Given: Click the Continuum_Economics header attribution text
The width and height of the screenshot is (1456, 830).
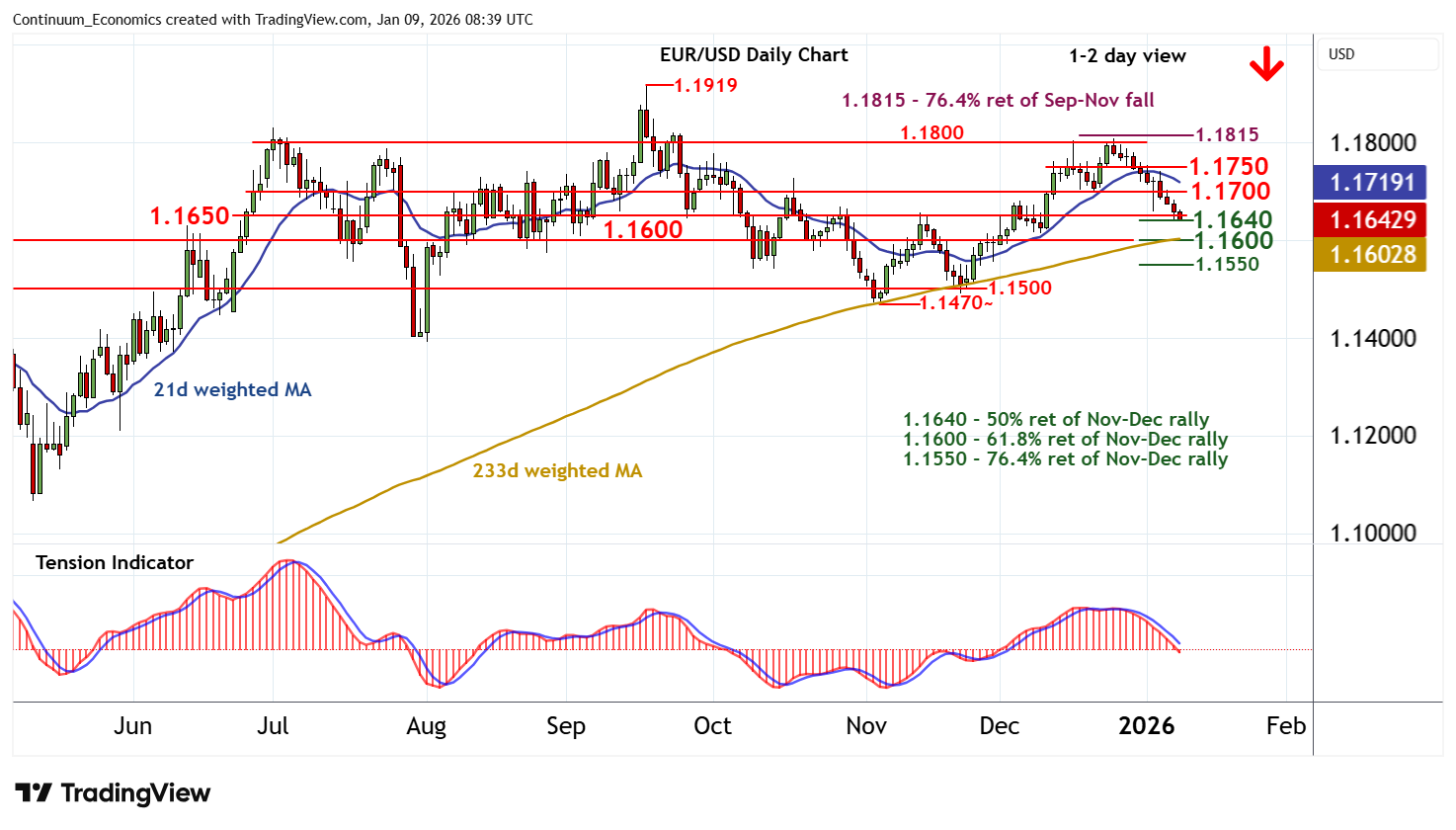Looking at the screenshot, I should point(273,19).
